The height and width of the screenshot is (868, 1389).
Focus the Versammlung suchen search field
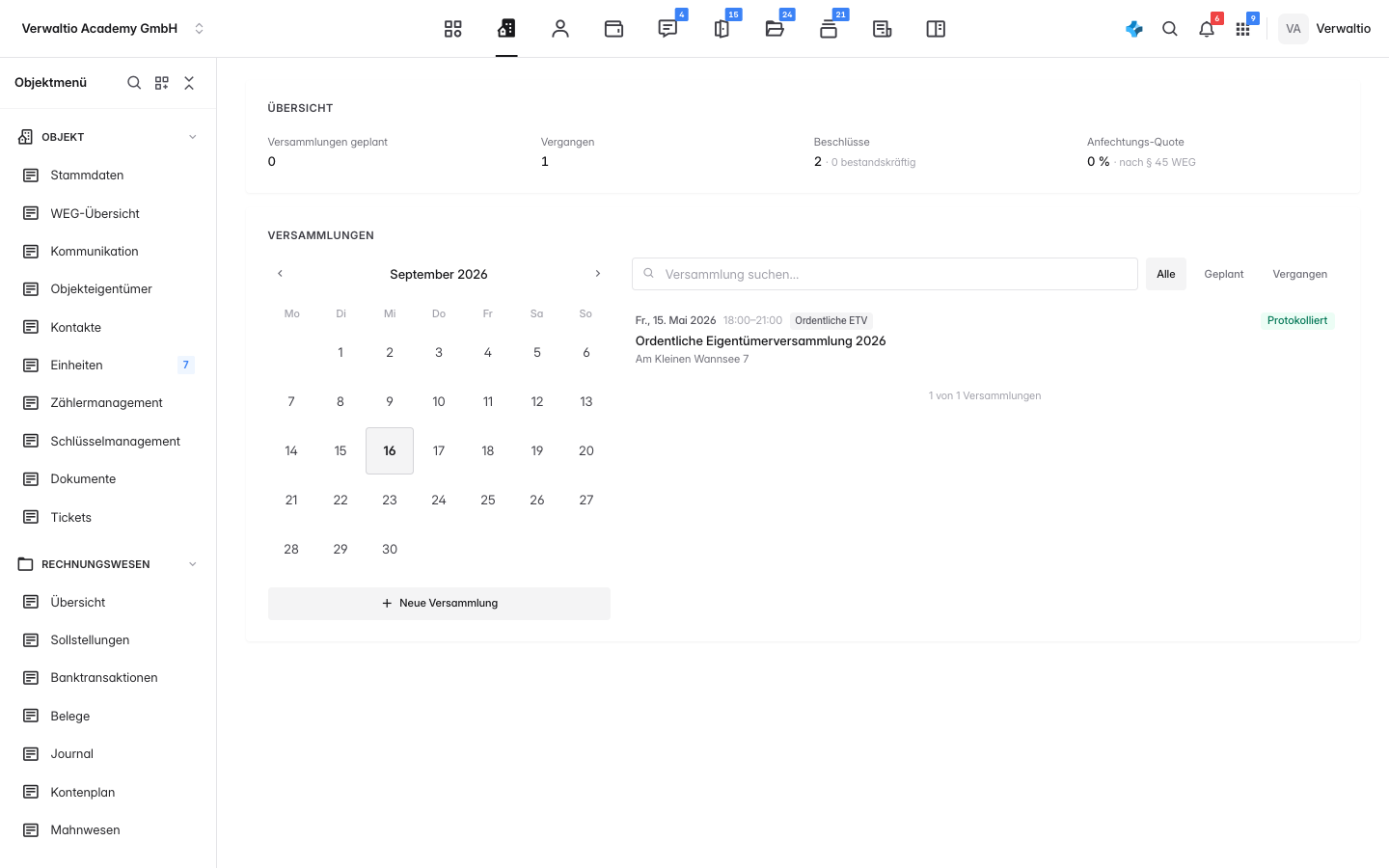[x=885, y=274]
